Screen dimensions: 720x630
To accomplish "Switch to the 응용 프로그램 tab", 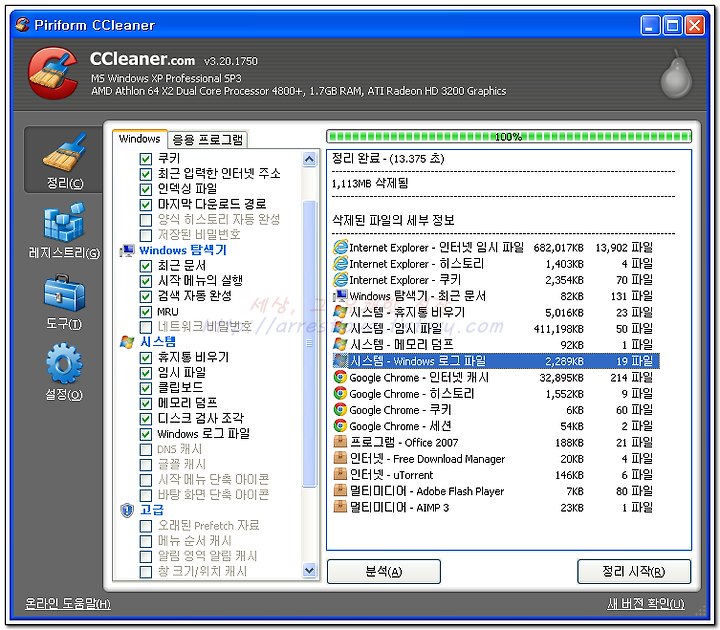I will coord(208,140).
